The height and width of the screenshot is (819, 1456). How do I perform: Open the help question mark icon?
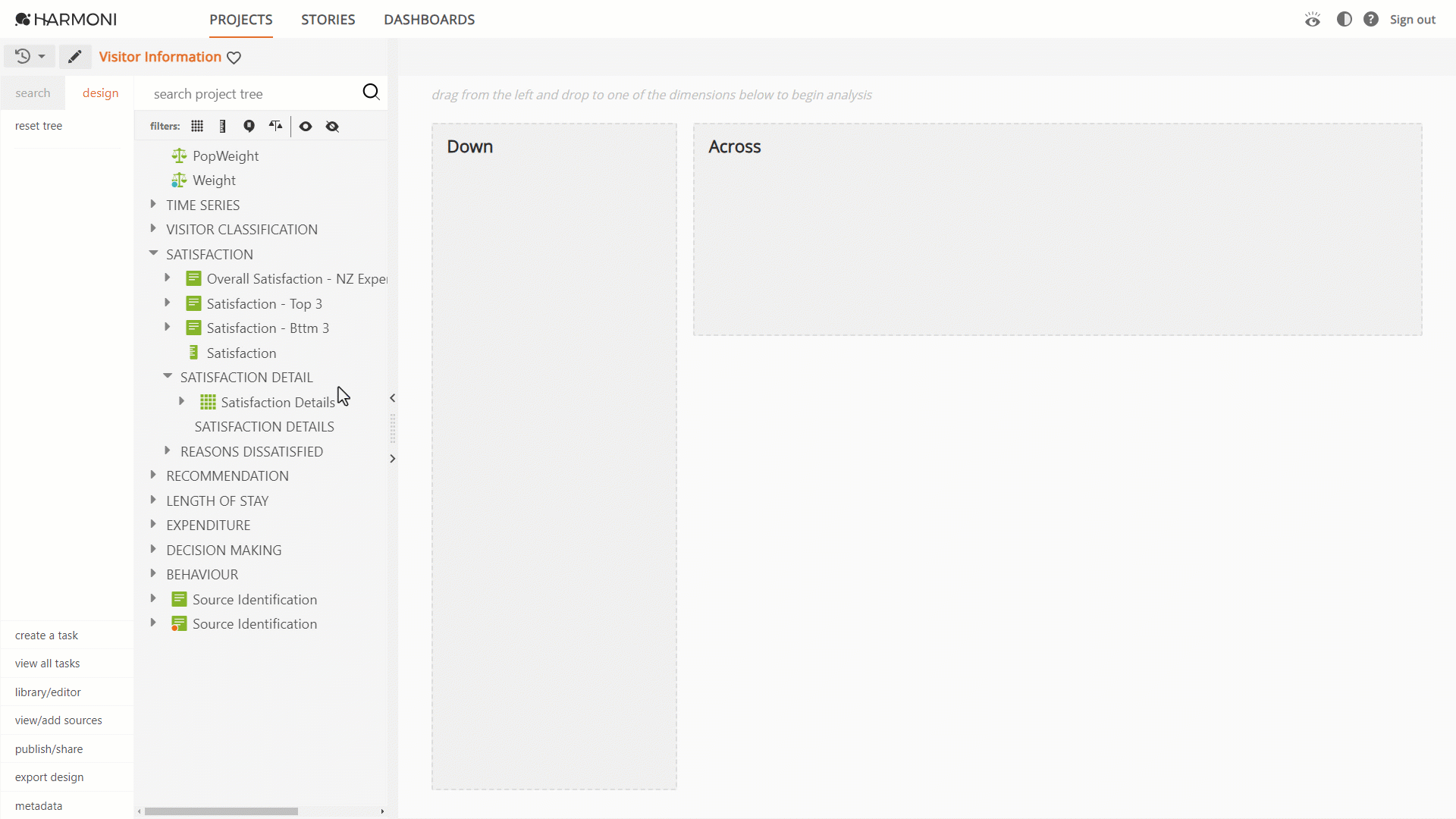1370,19
